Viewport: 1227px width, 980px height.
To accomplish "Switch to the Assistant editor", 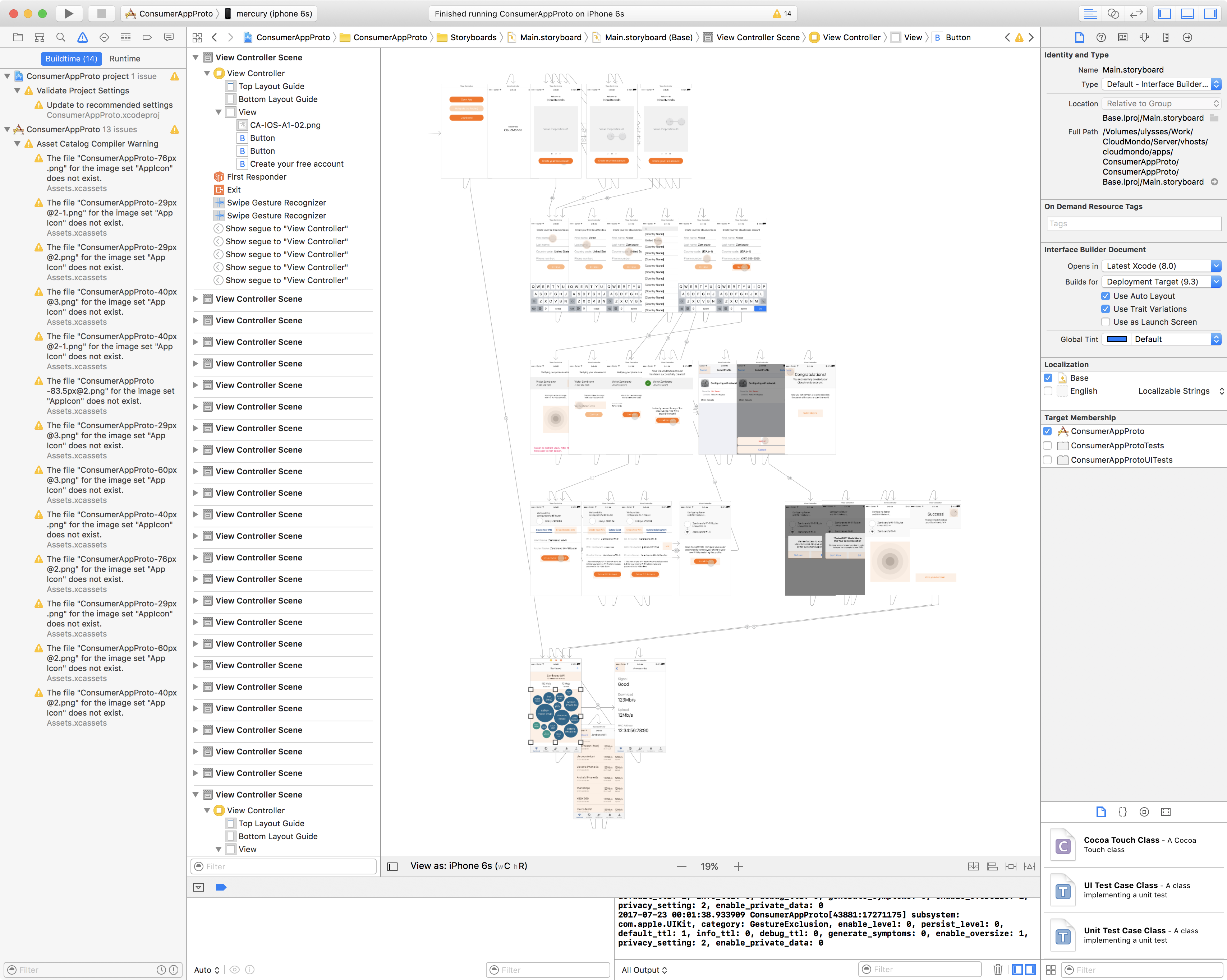I will pos(1113,14).
